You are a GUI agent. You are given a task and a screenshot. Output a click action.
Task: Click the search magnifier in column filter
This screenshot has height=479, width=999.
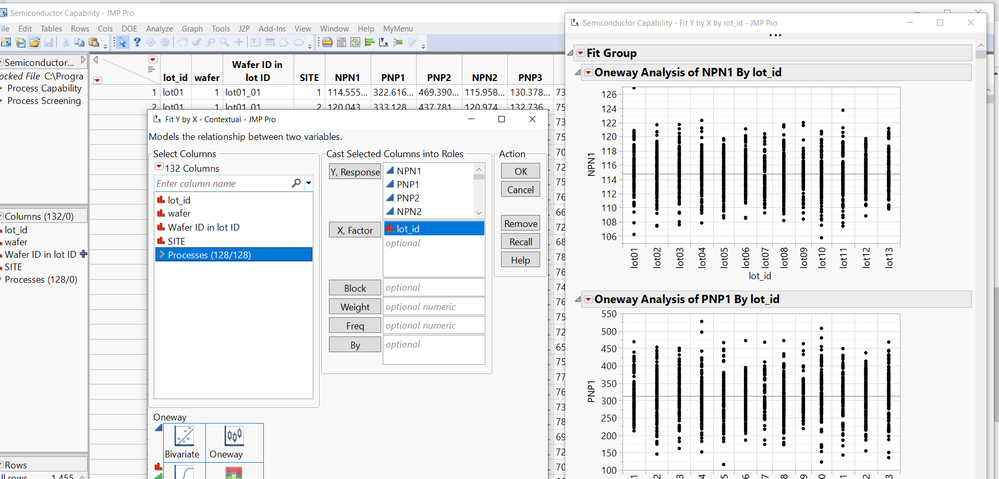tap(296, 184)
